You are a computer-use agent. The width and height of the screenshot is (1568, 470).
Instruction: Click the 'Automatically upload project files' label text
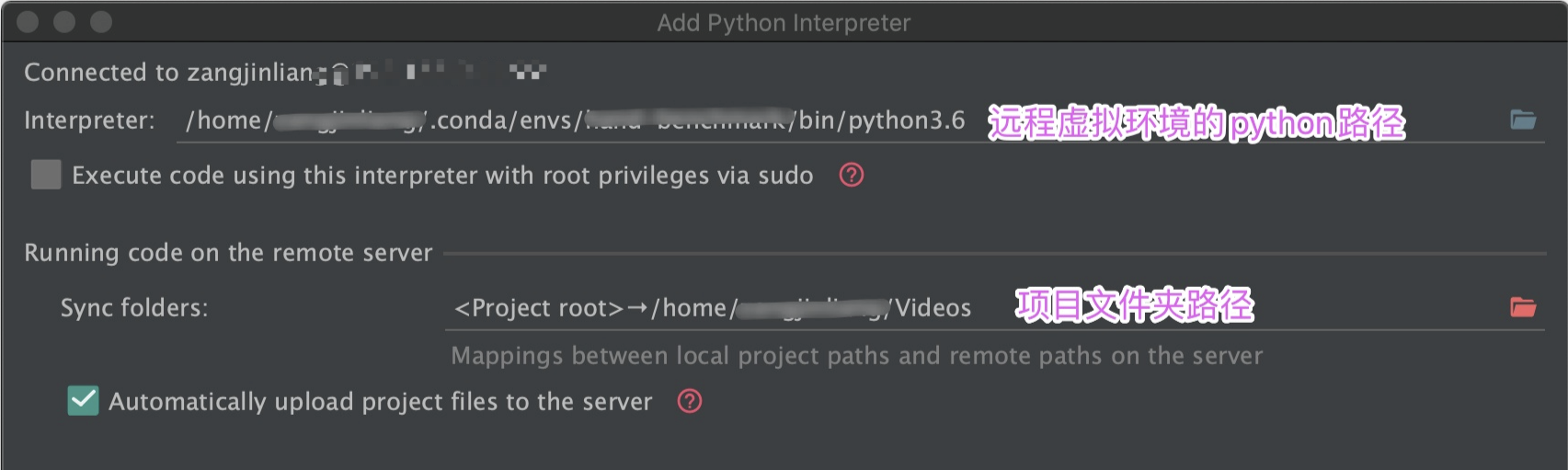(380, 402)
